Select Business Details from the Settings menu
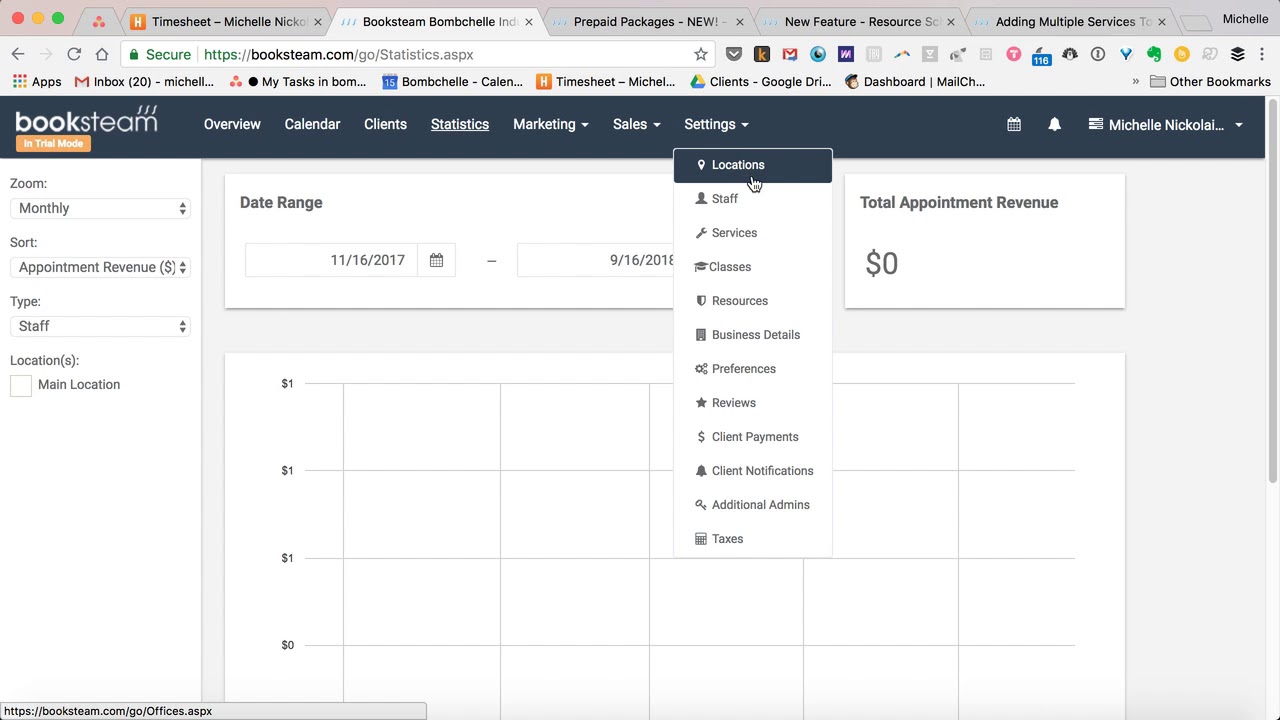The image size is (1280, 720). [x=753, y=335]
